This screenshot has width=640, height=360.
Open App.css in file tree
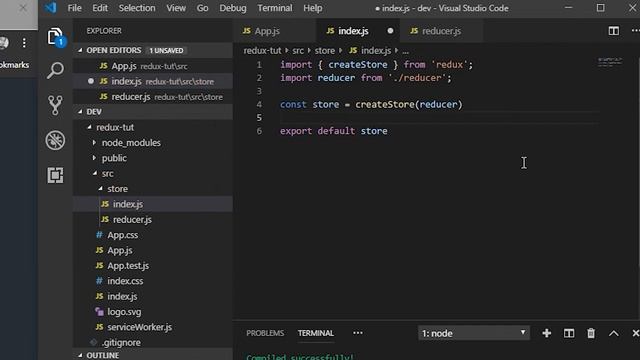pos(153,235)
